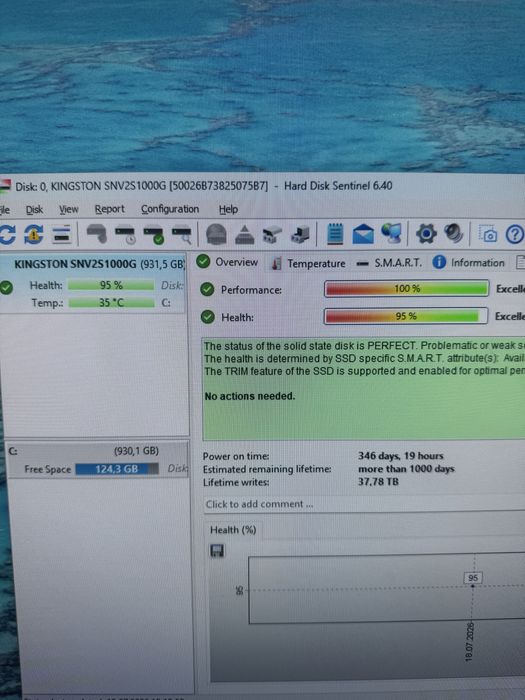Screen dimensions: 525x700
Task: Click the Performance 100 % bar
Action: pyautogui.click(x=406, y=289)
